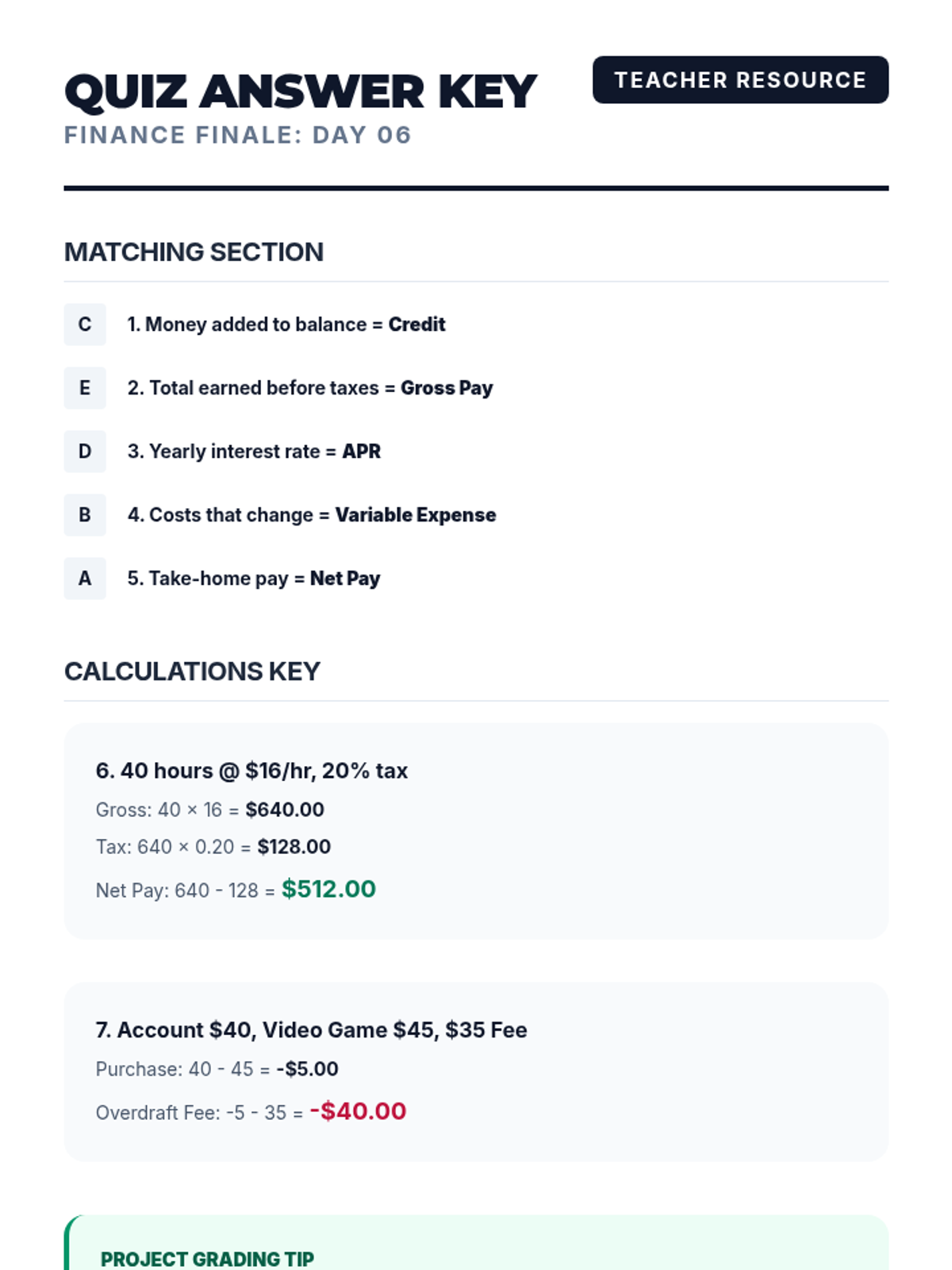Viewport: 952px width, 1270px height.
Task: Click the letter B answer badge
Action: pyautogui.click(x=85, y=515)
